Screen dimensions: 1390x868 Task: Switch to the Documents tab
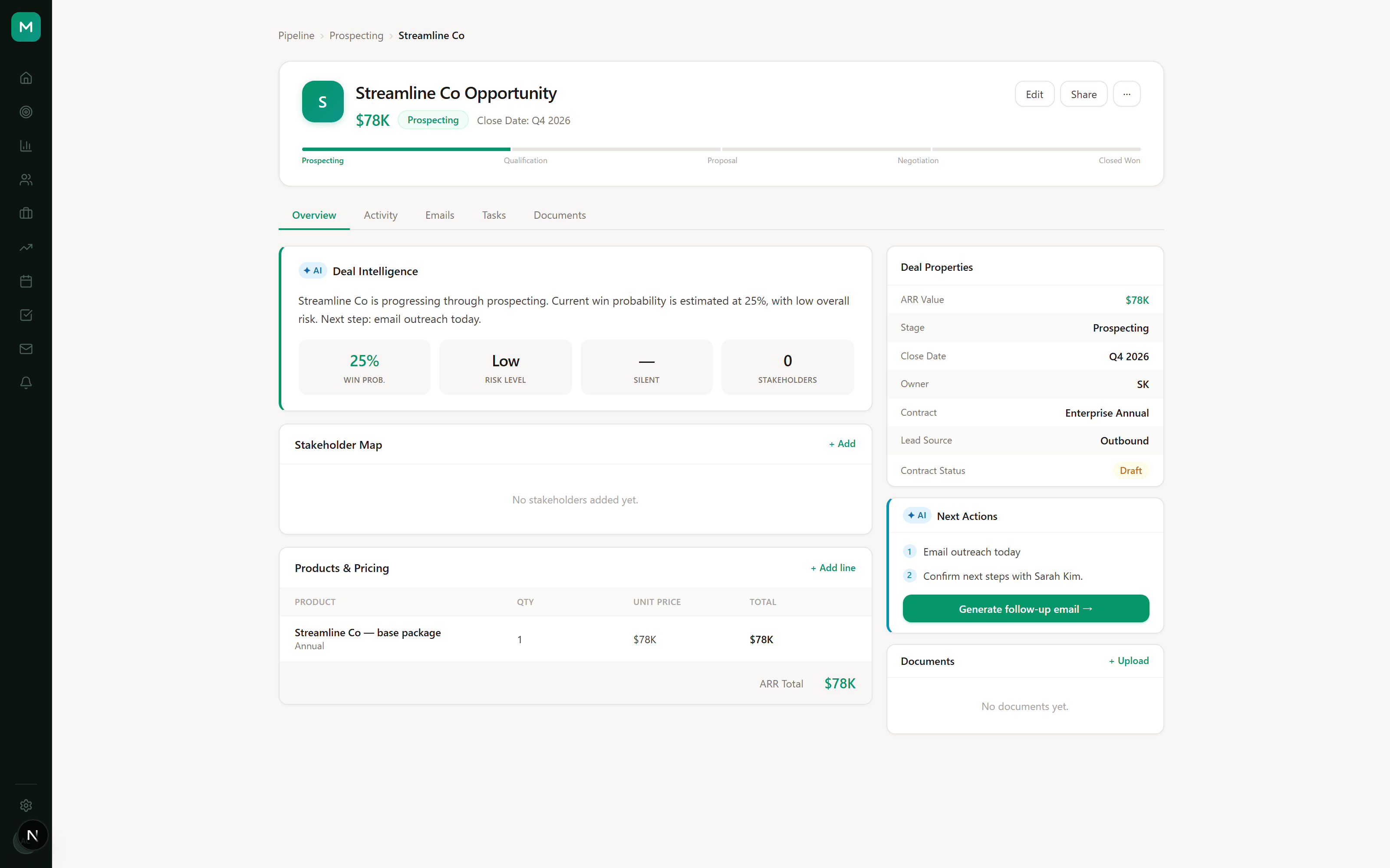(560, 215)
